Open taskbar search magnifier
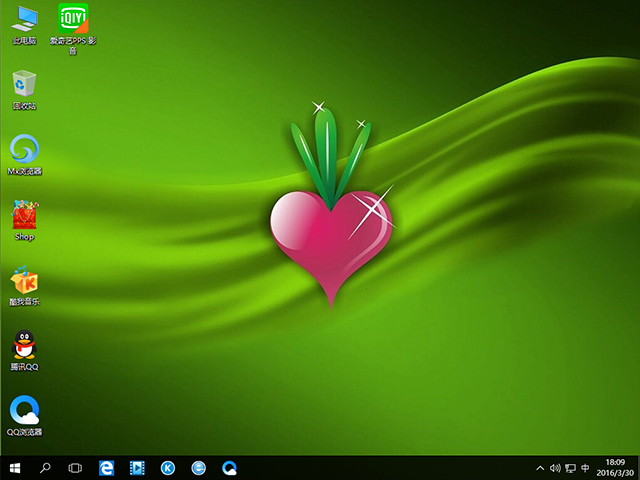Viewport: 640px width, 480px height. coord(45,467)
